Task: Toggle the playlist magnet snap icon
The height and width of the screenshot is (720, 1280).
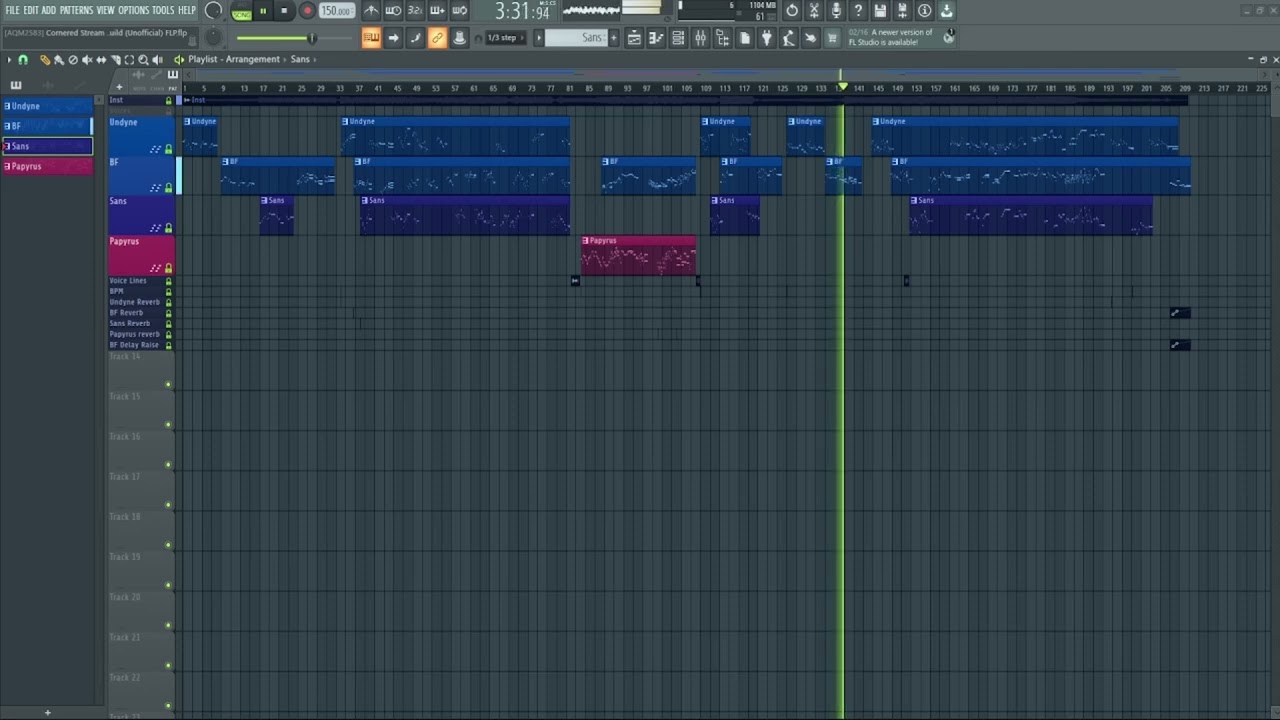Action: [23, 60]
